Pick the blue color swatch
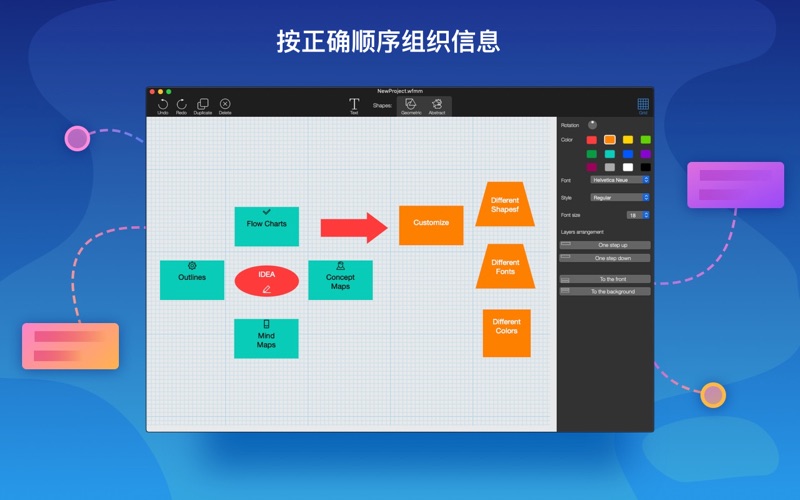This screenshot has height=500, width=800. (628, 154)
